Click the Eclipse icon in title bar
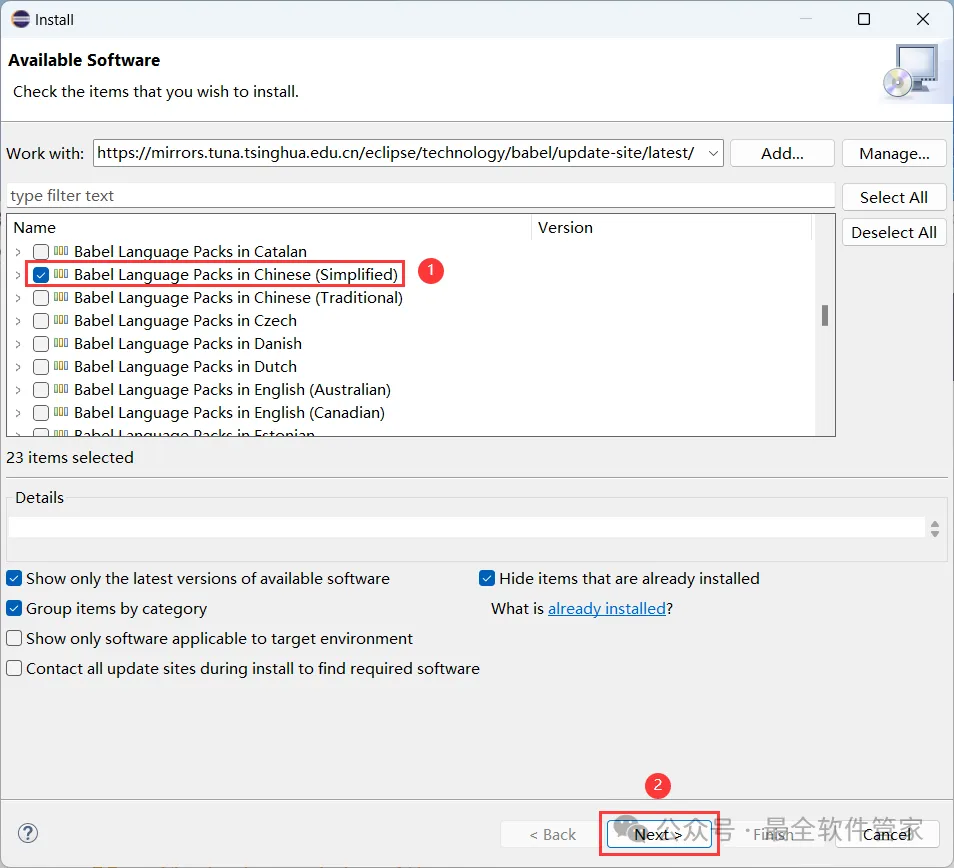 (20, 19)
